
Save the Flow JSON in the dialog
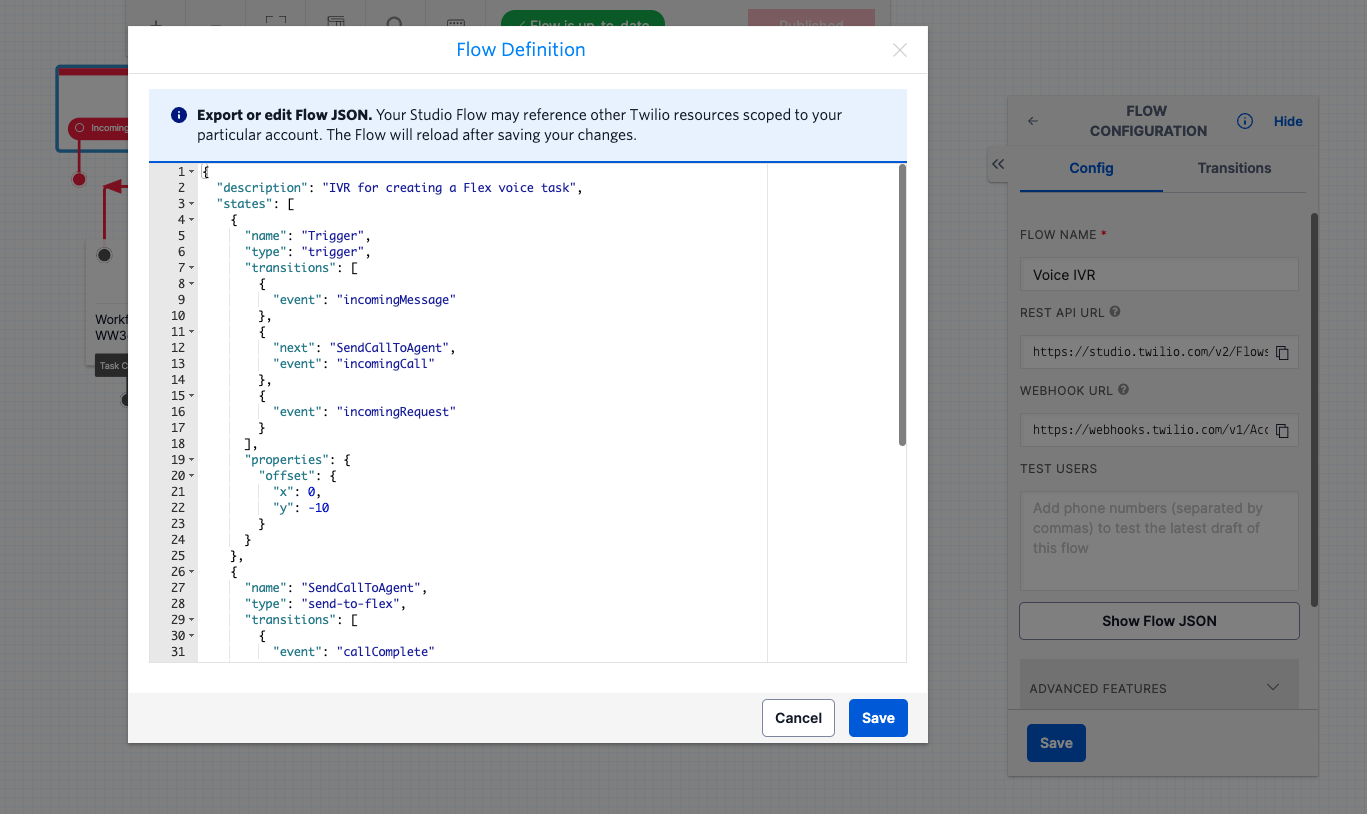tap(878, 718)
